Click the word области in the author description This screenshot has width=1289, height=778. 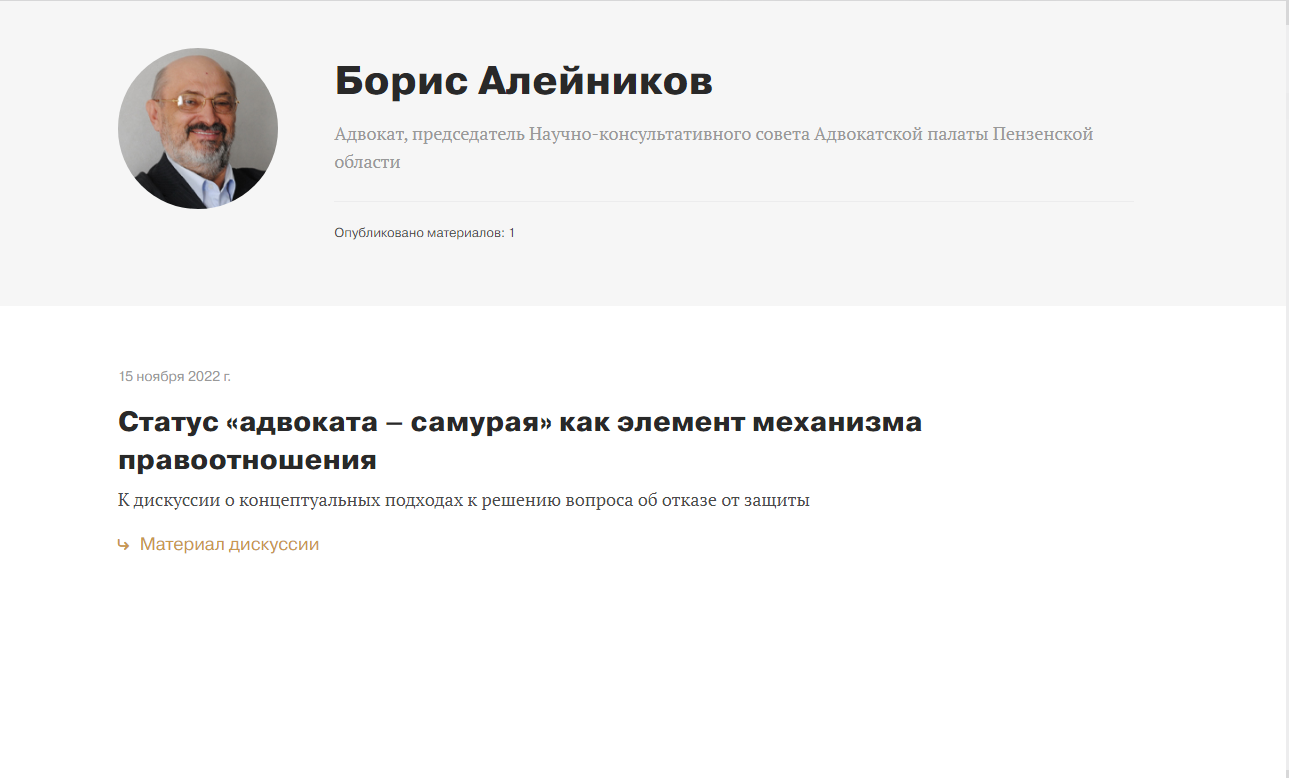click(367, 162)
